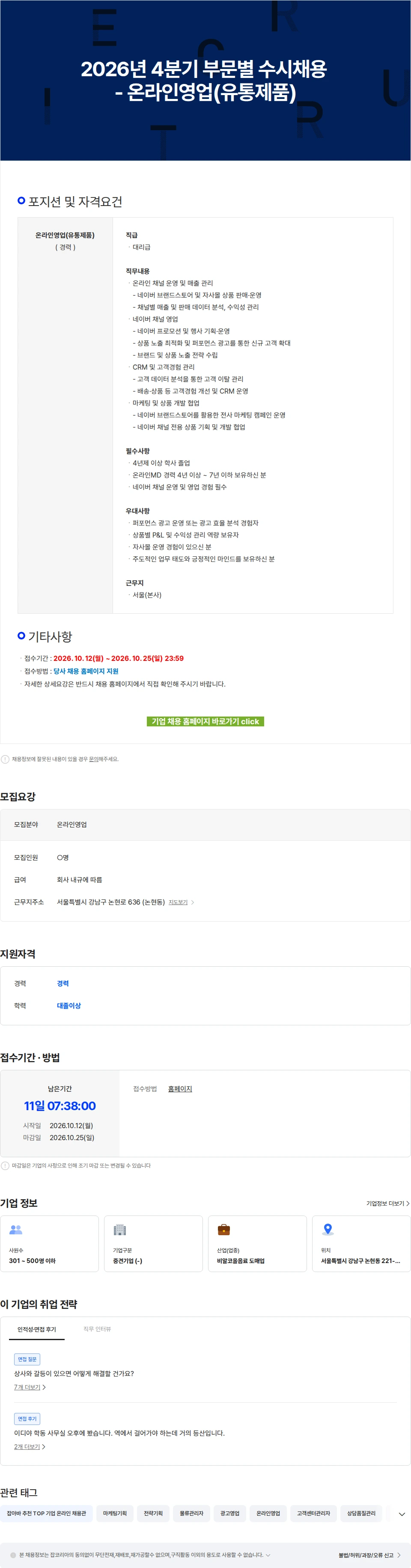The height and width of the screenshot is (1568, 411).
Task: Click the info icon beside 채용정보에 잘못된 내용
Action: coord(5,759)
